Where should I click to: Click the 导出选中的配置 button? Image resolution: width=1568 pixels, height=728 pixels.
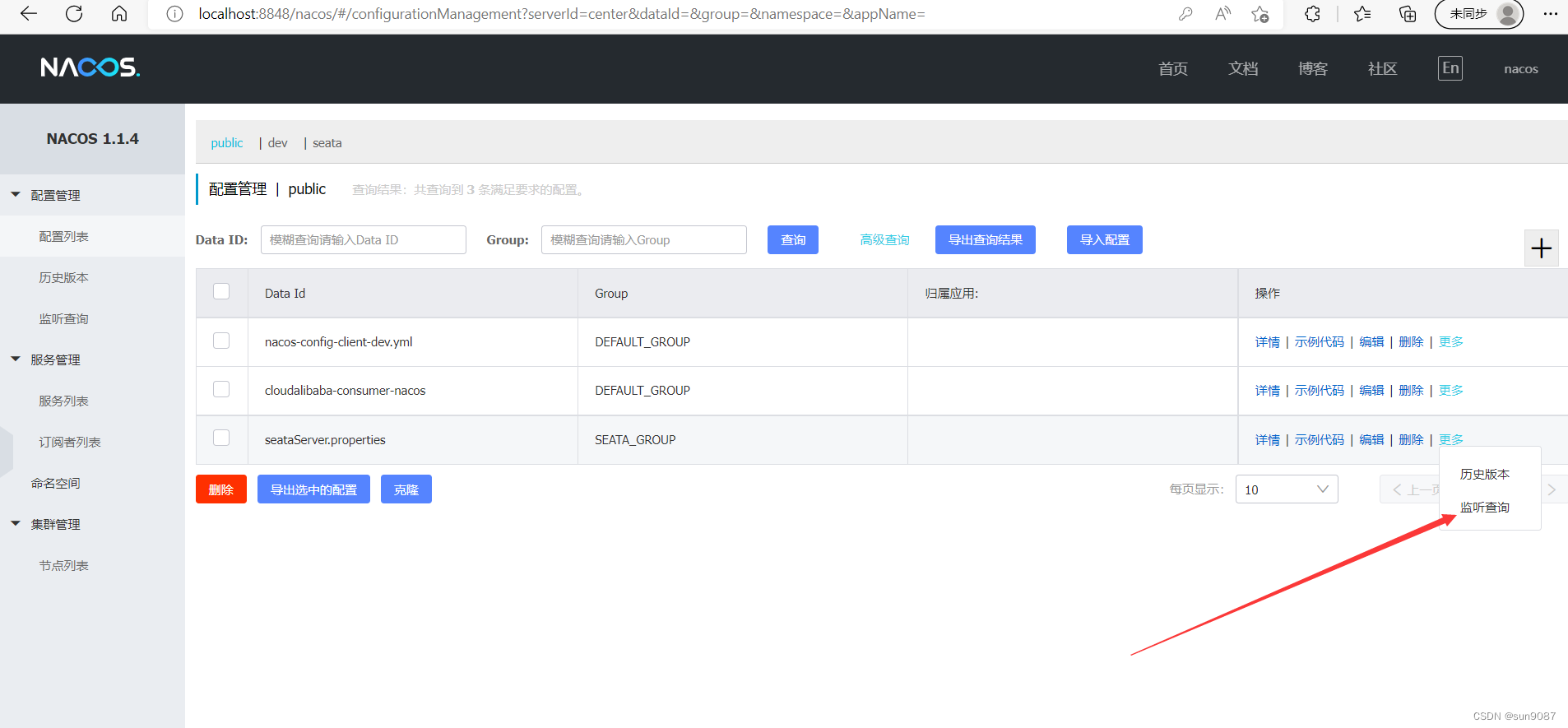[x=313, y=489]
